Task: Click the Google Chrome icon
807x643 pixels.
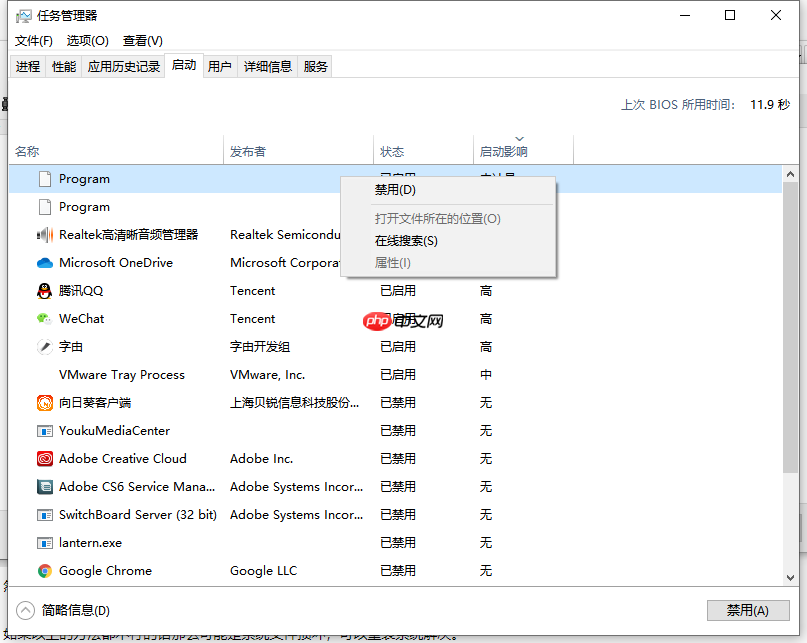Action: (45, 571)
